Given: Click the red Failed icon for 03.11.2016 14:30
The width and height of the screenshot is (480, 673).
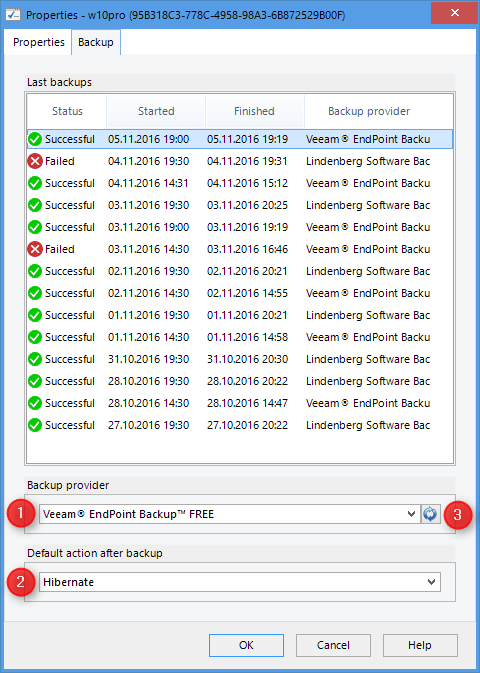Looking at the screenshot, I should point(35,249).
